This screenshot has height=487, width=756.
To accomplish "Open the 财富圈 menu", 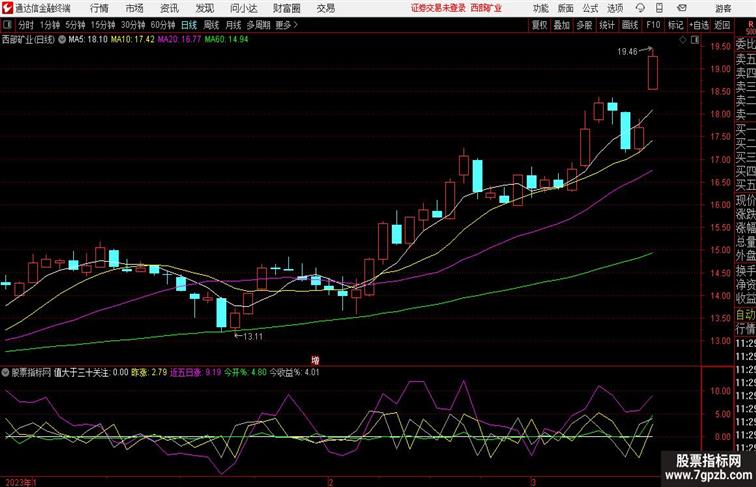I will 286,8.
